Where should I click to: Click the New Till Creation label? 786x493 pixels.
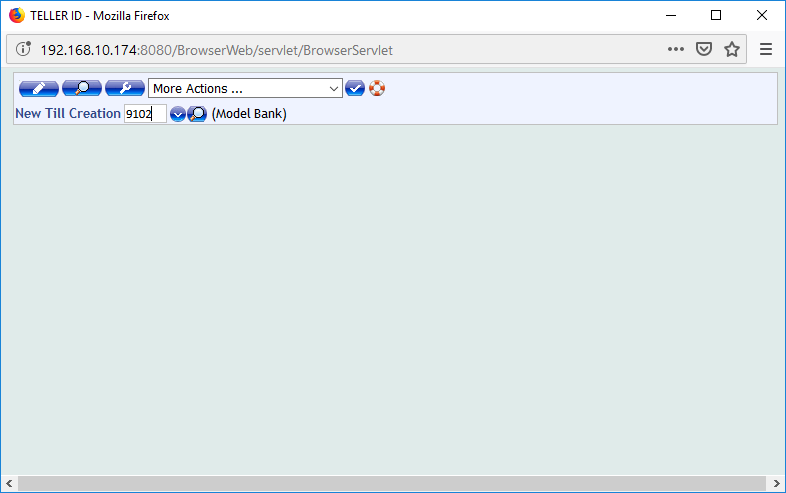pos(68,113)
